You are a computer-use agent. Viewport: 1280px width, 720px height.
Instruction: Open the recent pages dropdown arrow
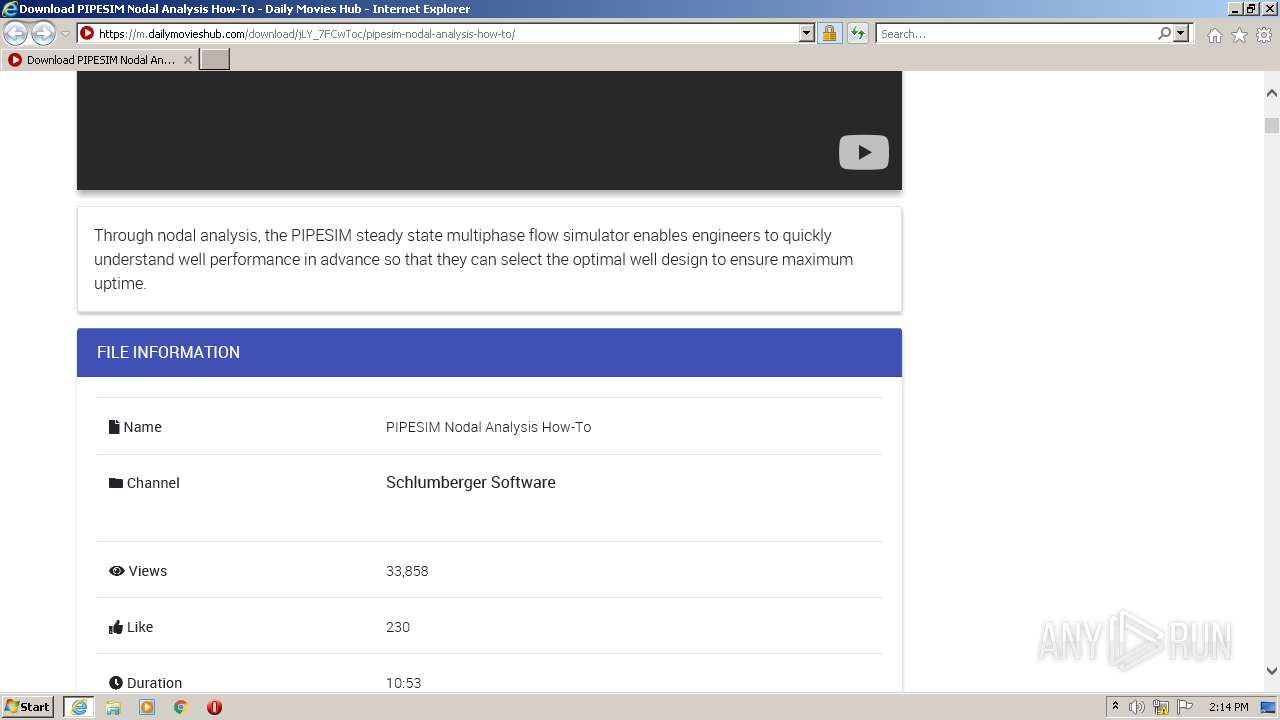(65, 34)
